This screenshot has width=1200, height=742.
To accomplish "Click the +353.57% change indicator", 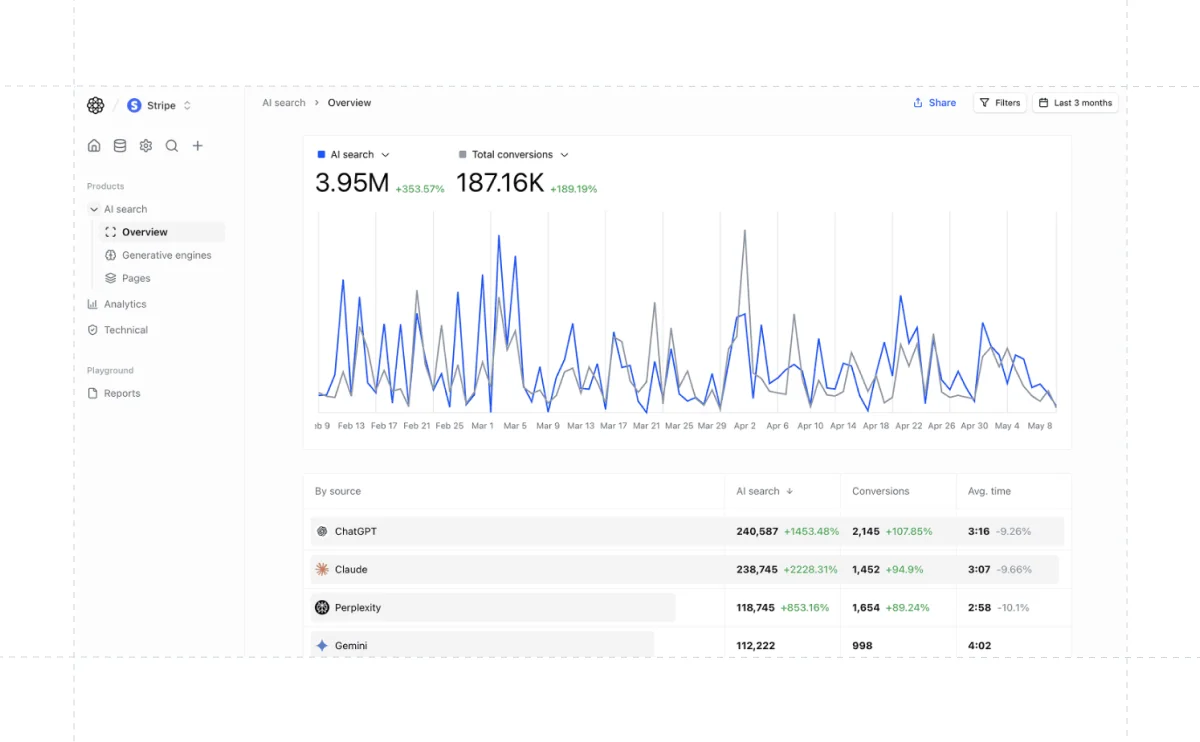I will coord(420,189).
